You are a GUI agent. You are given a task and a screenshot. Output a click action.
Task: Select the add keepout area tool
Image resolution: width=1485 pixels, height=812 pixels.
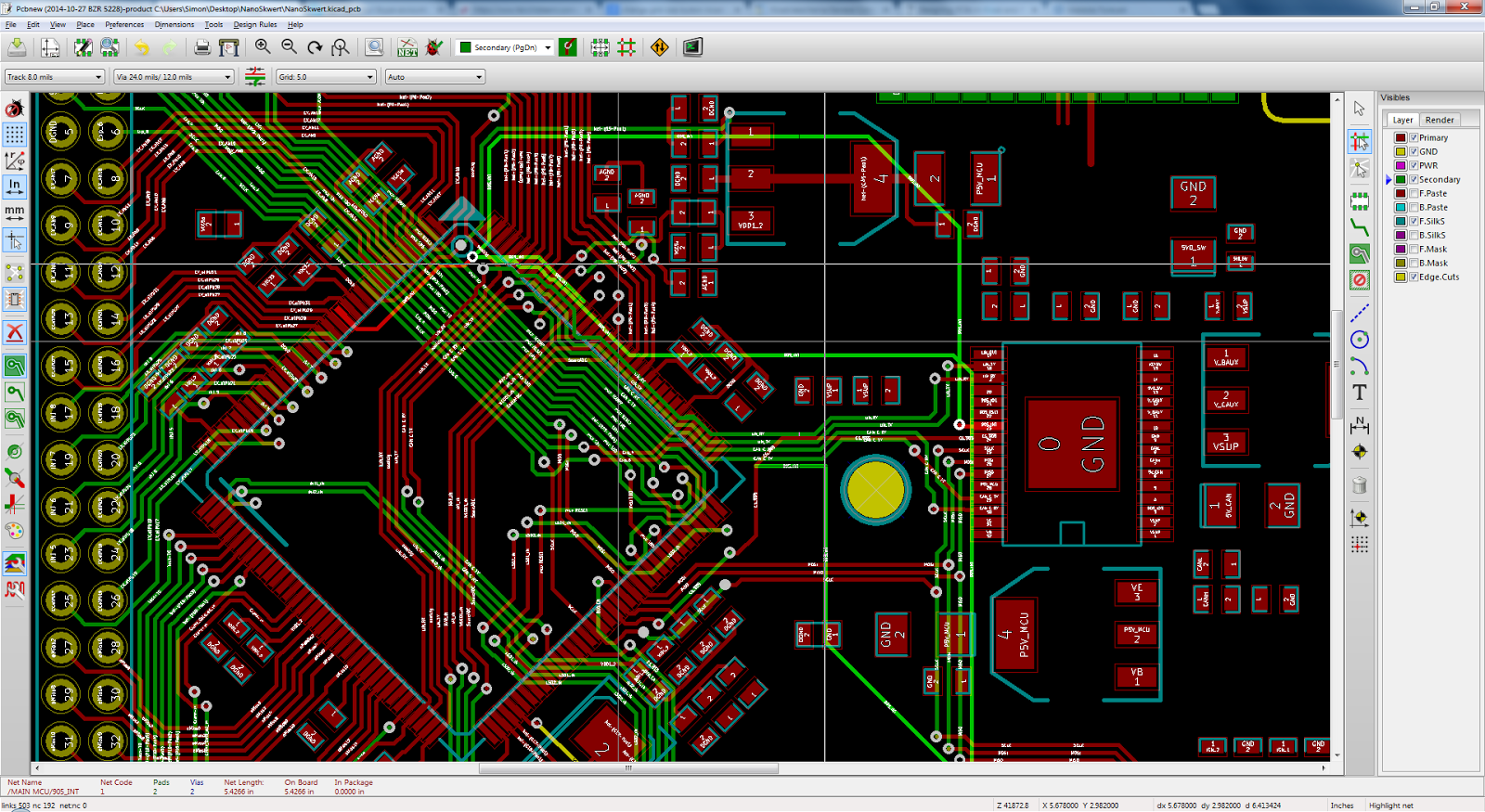click(1360, 279)
